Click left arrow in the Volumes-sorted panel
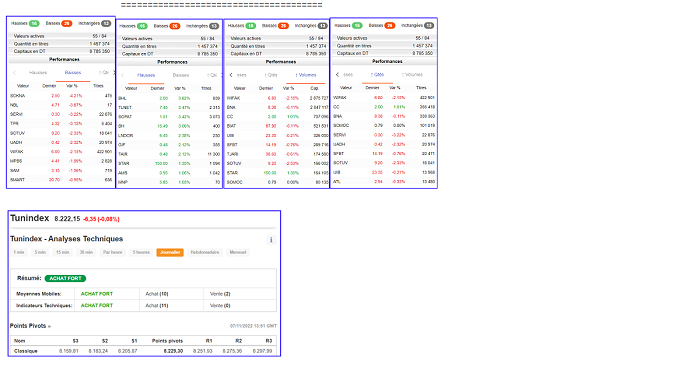 click(231, 75)
